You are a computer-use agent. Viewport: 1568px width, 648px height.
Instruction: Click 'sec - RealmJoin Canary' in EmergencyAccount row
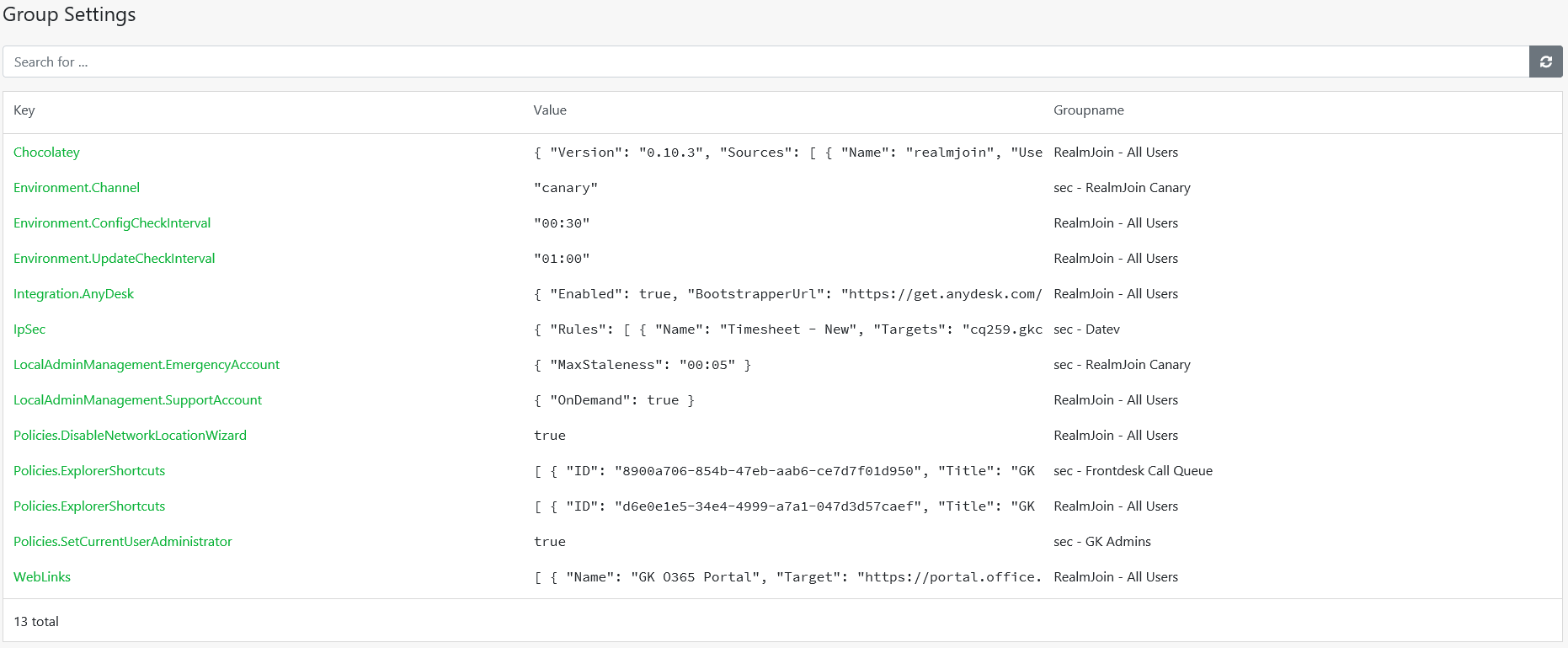point(1122,365)
